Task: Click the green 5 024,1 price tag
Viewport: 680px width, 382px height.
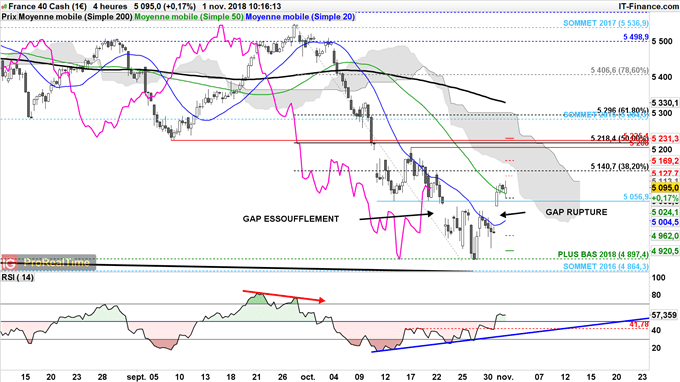Action: [665, 212]
